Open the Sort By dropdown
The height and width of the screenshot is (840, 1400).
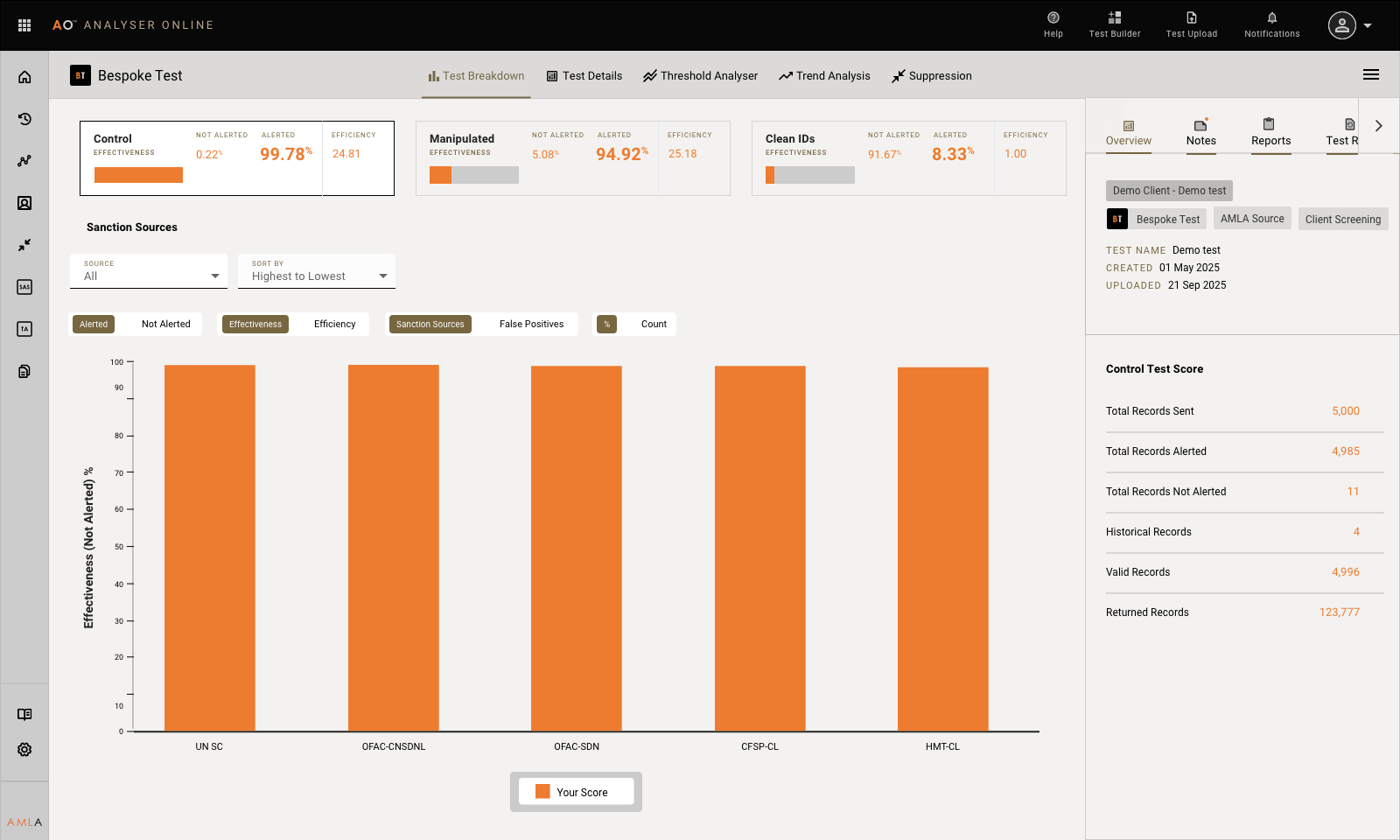pyautogui.click(x=317, y=272)
